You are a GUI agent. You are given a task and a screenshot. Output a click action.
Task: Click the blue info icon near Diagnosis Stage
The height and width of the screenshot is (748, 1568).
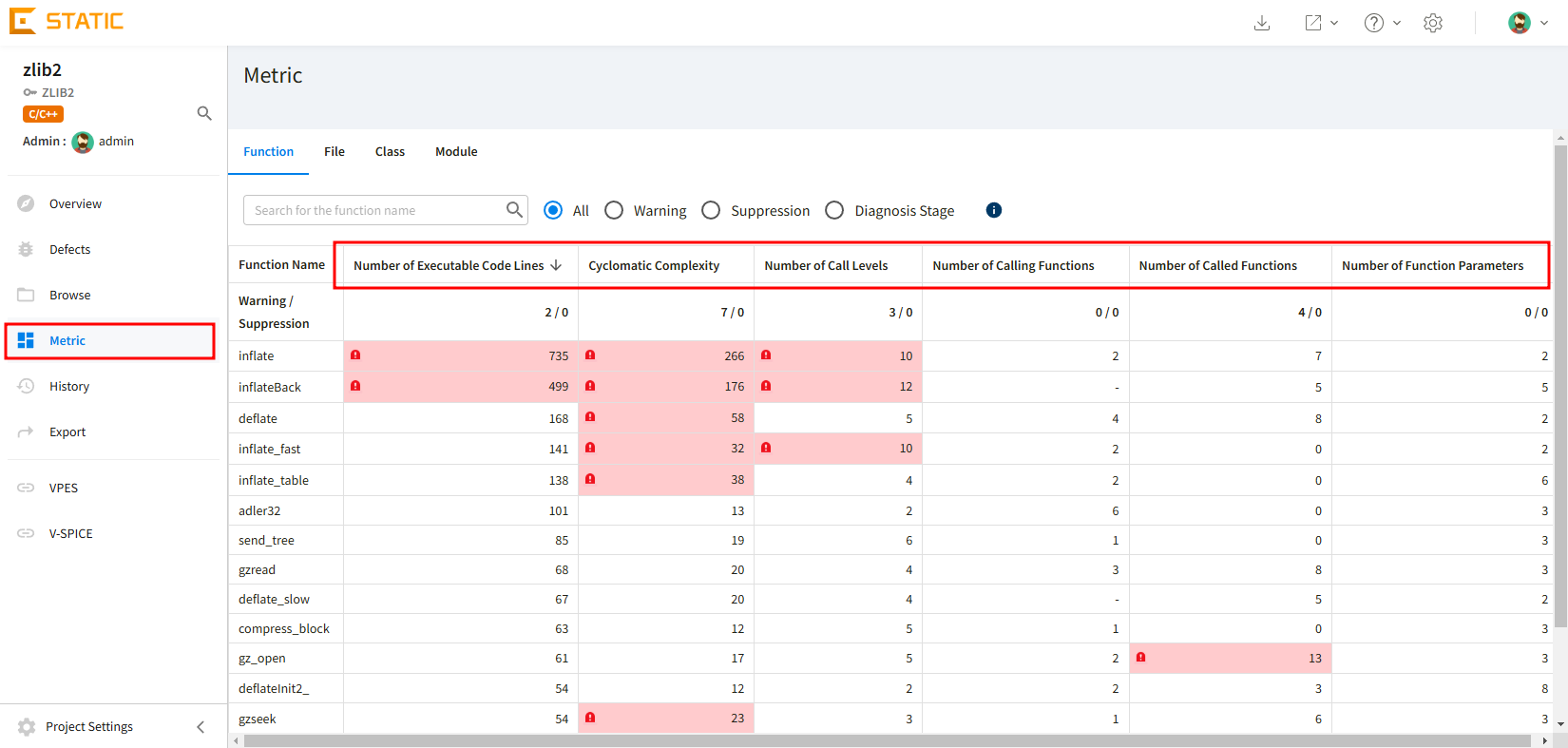(x=994, y=210)
